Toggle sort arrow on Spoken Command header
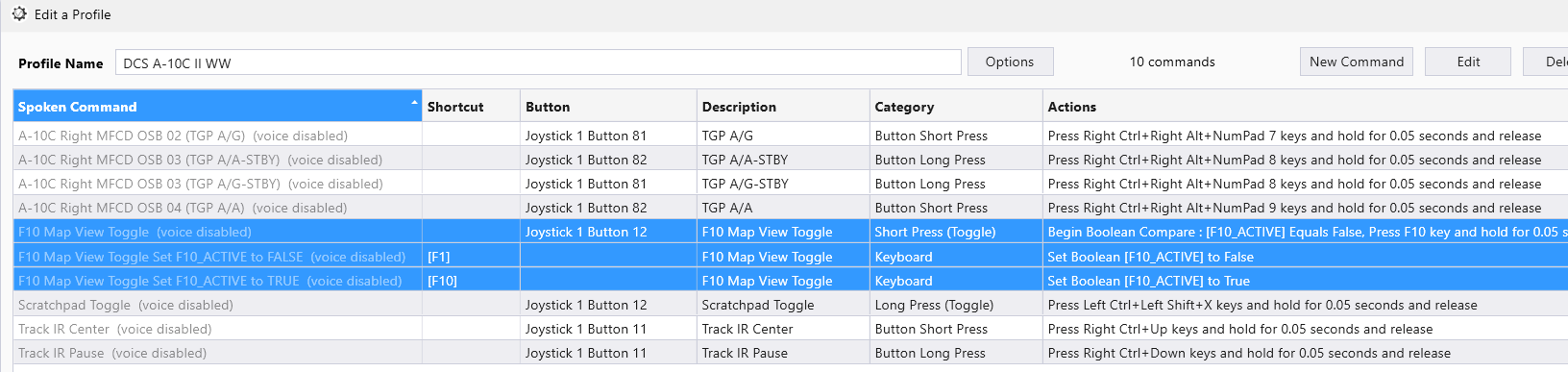The width and height of the screenshot is (1568, 372). point(414,102)
